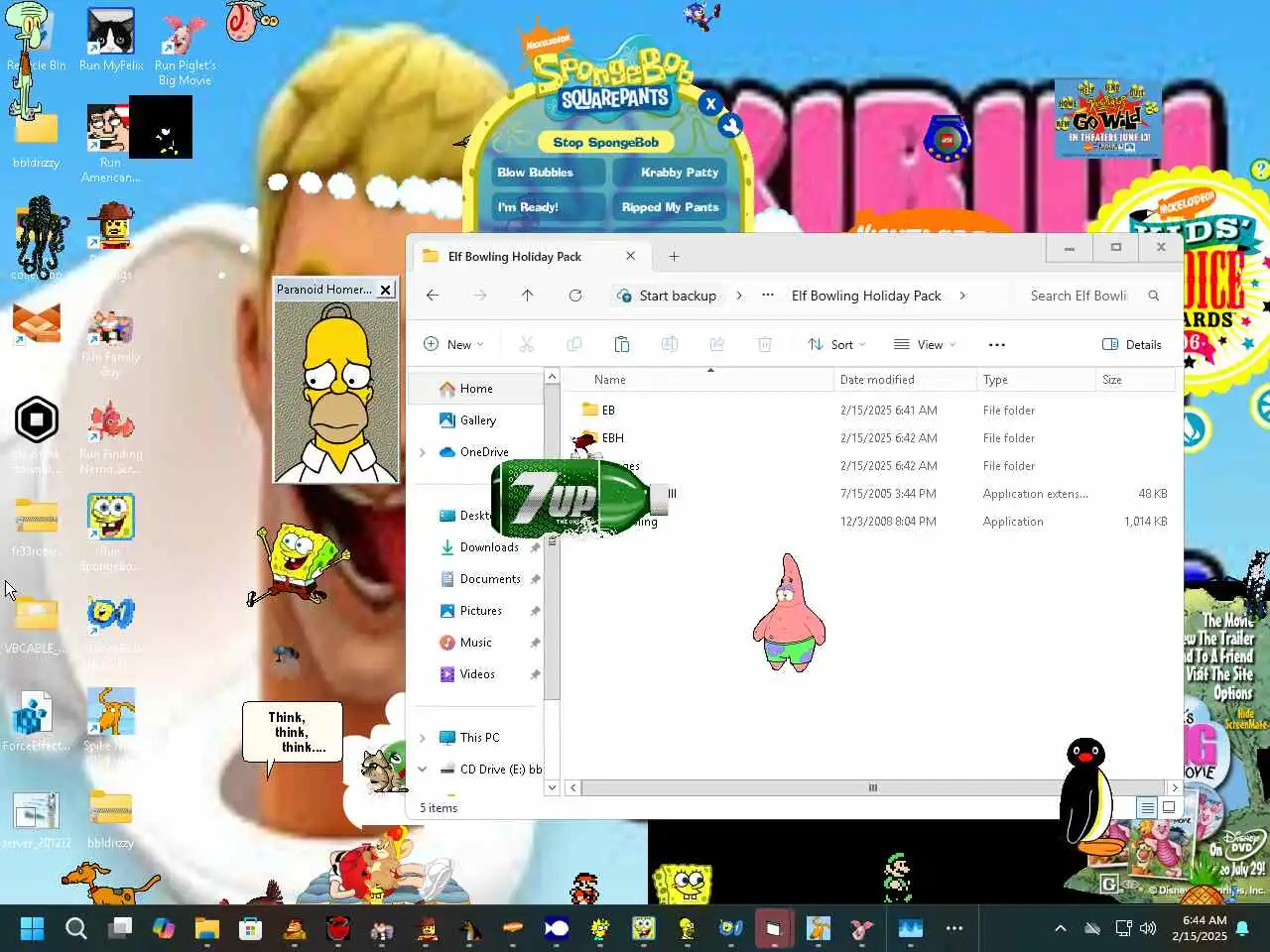Open Windows Start menu on taskbar
This screenshot has height=952, width=1270.
(x=32, y=928)
